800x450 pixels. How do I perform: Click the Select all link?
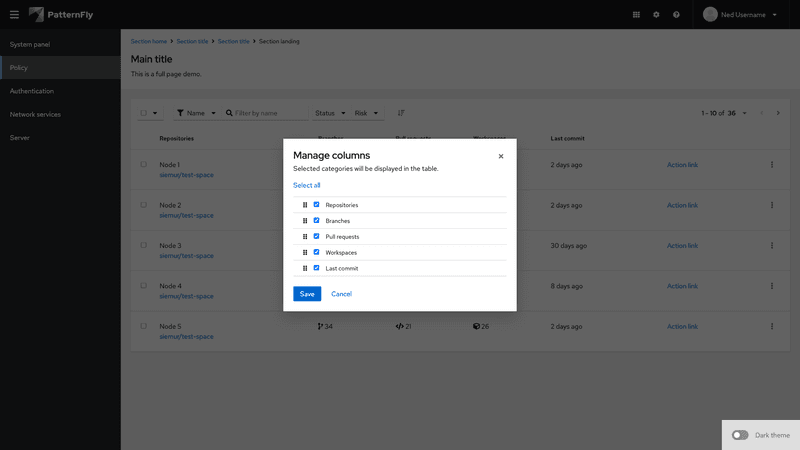pos(307,185)
